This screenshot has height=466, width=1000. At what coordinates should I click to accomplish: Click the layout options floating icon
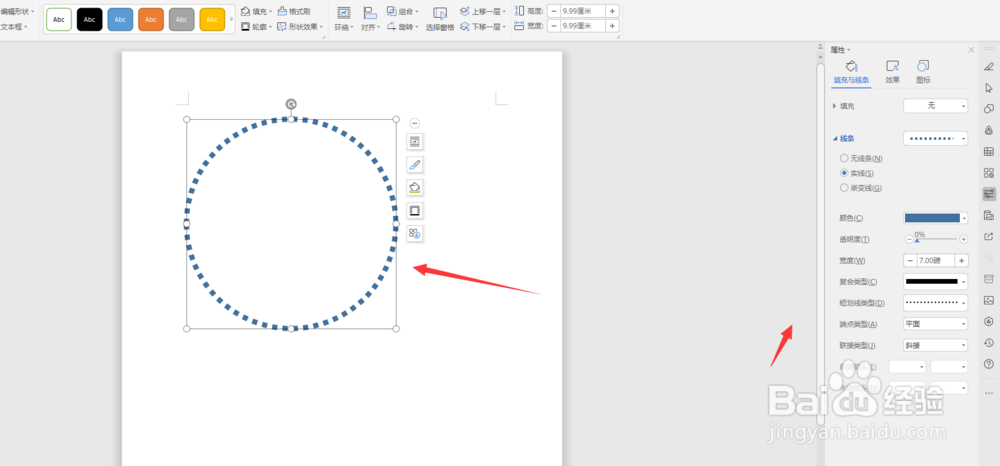point(415,141)
